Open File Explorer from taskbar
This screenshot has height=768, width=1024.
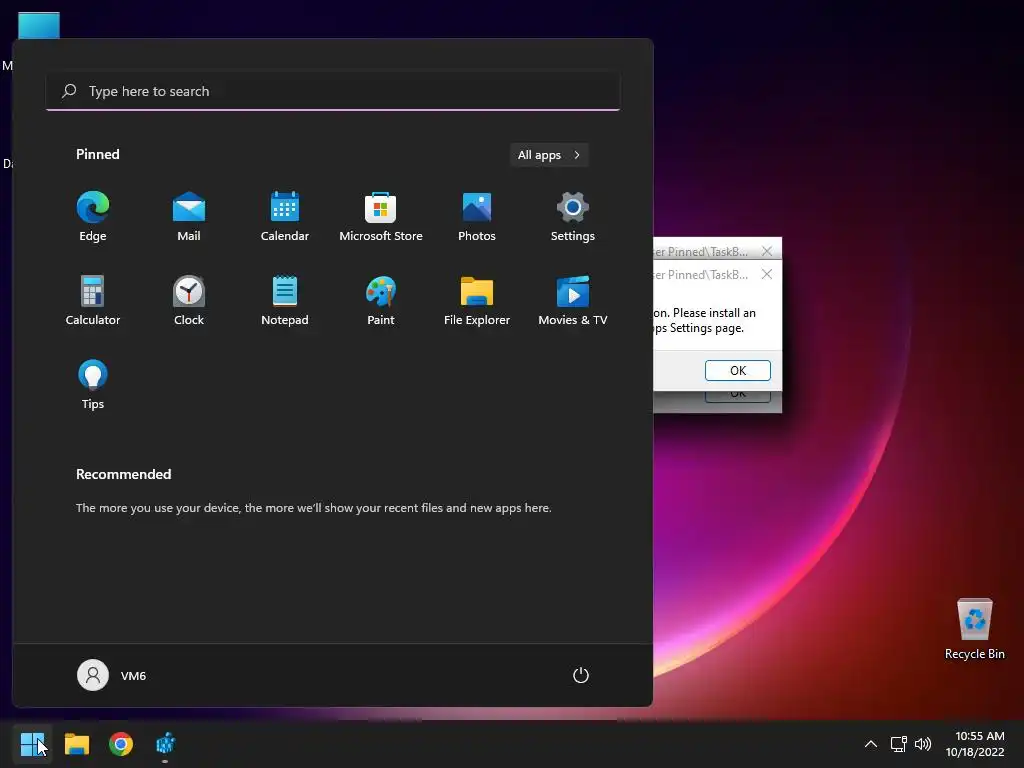click(x=76, y=744)
